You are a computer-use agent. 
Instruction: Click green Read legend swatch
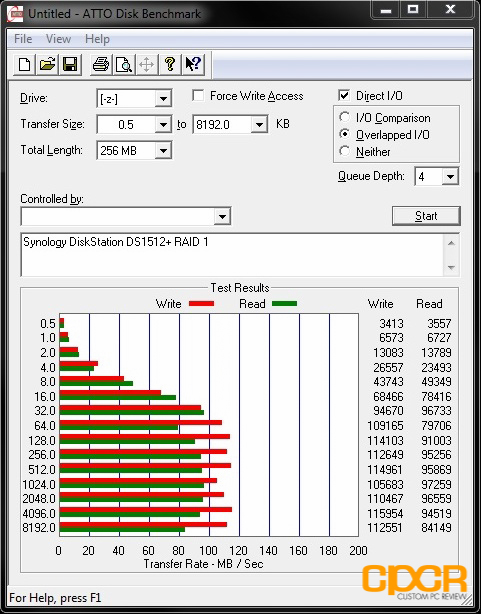284,303
